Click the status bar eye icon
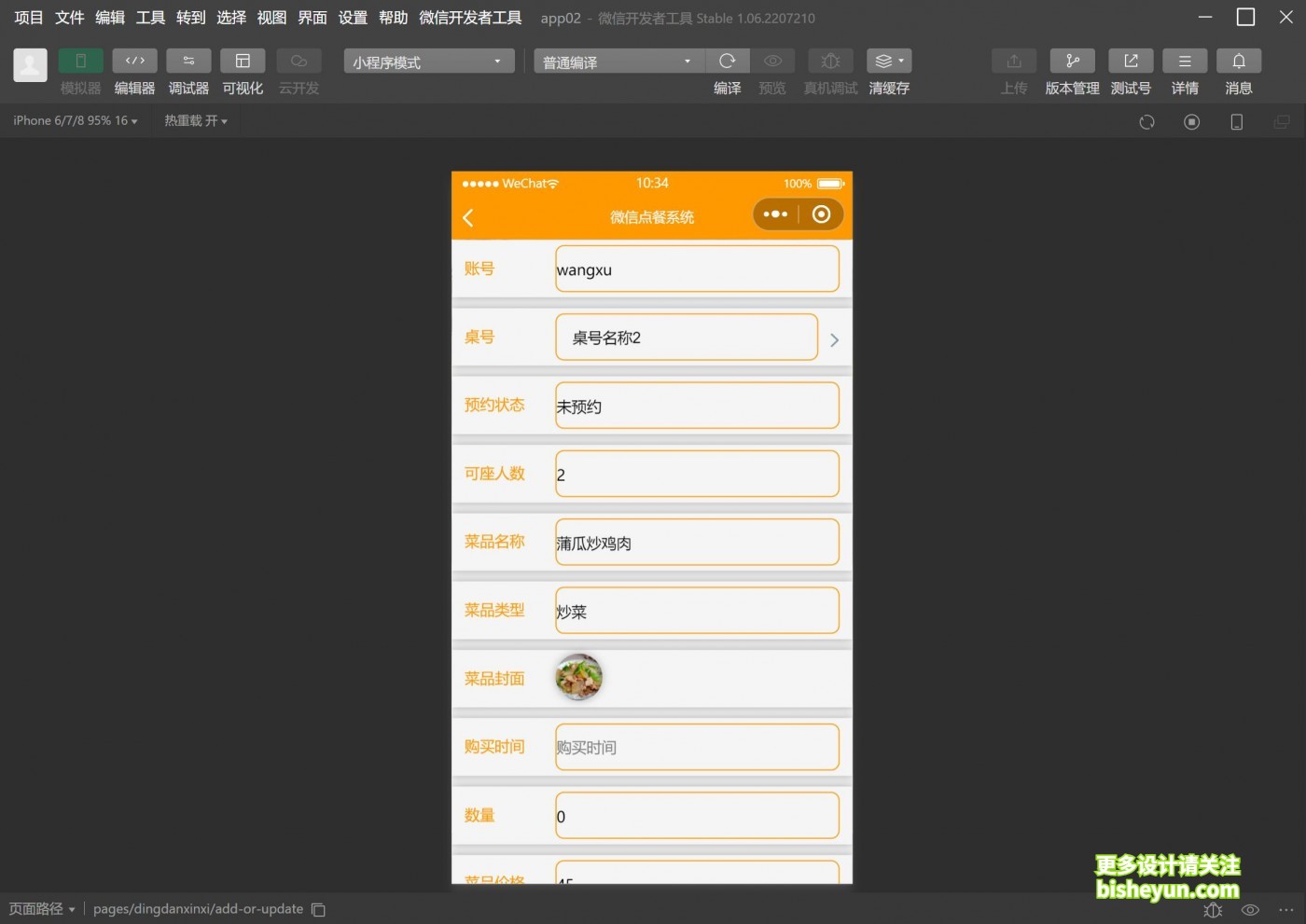Image resolution: width=1306 pixels, height=924 pixels. tap(1251, 910)
